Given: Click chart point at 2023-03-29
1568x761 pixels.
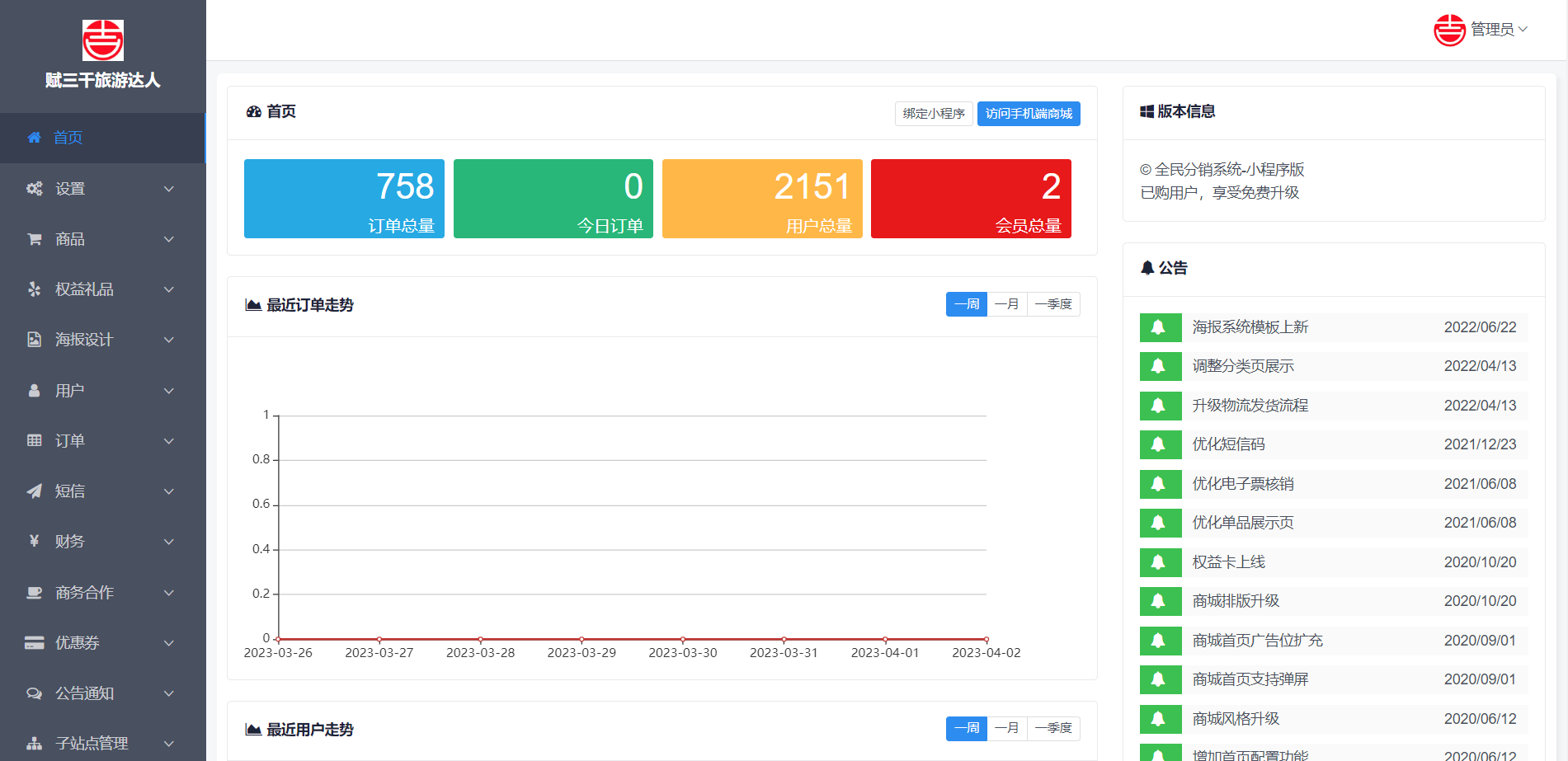Looking at the screenshot, I should (x=582, y=639).
